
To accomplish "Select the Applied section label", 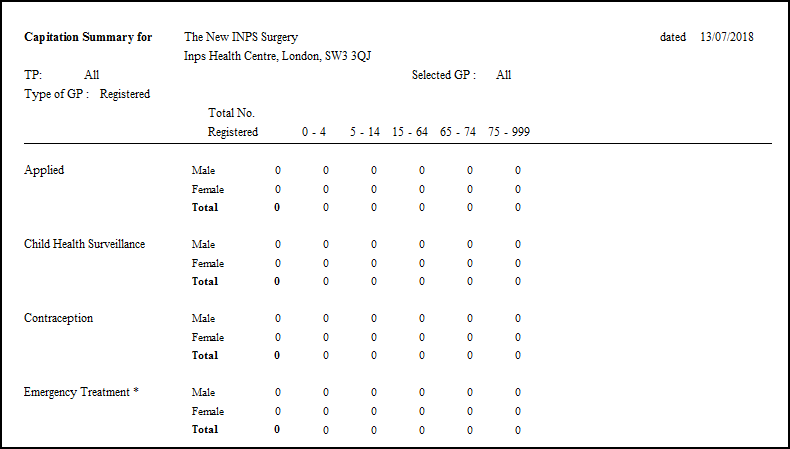I will (44, 170).
